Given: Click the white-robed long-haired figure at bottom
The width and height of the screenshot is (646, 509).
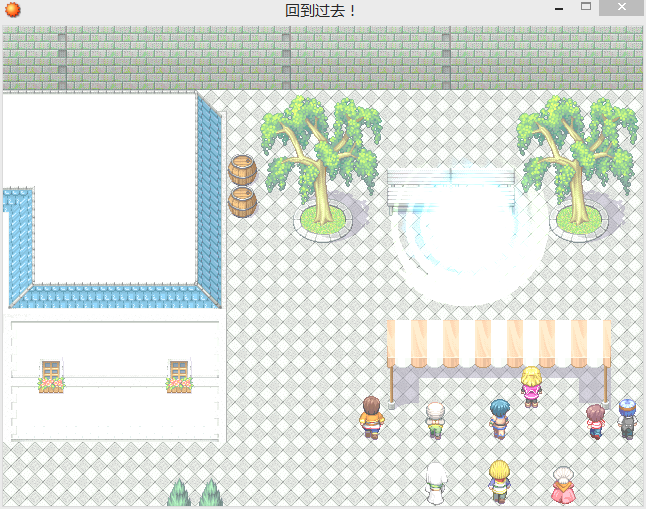Looking at the screenshot, I should [x=436, y=483].
